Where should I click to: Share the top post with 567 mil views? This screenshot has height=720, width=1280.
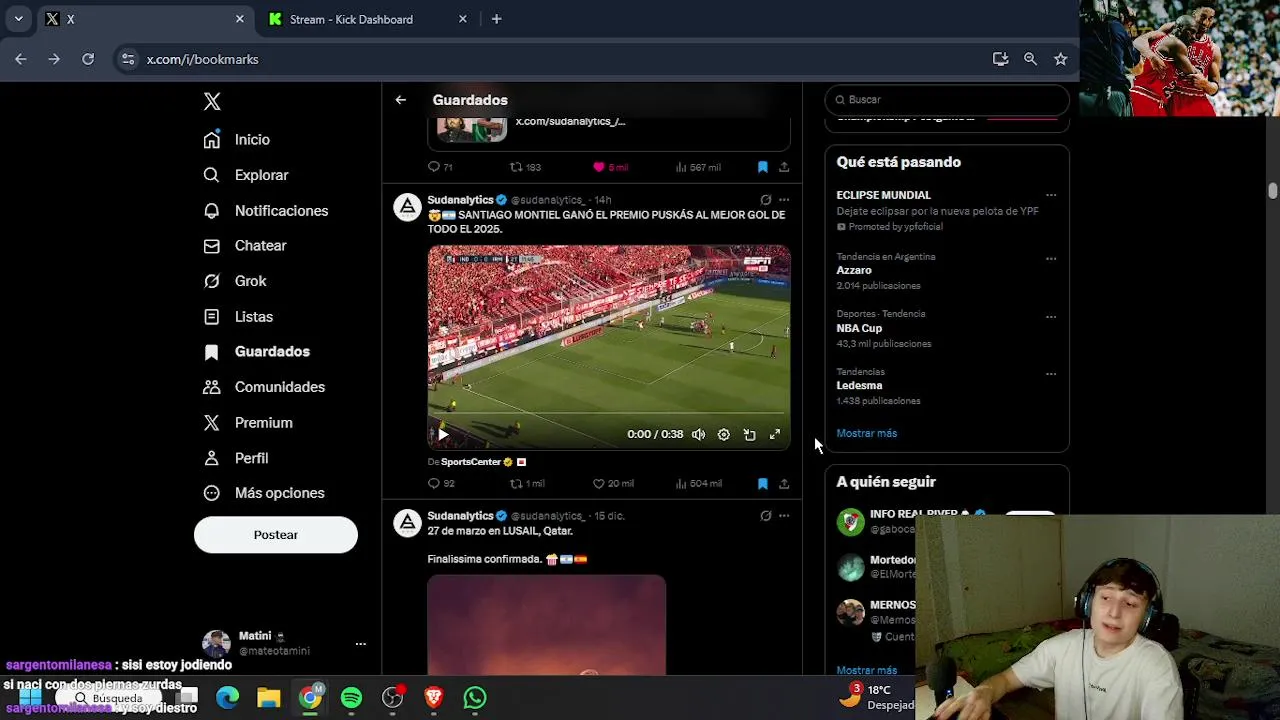click(x=784, y=167)
